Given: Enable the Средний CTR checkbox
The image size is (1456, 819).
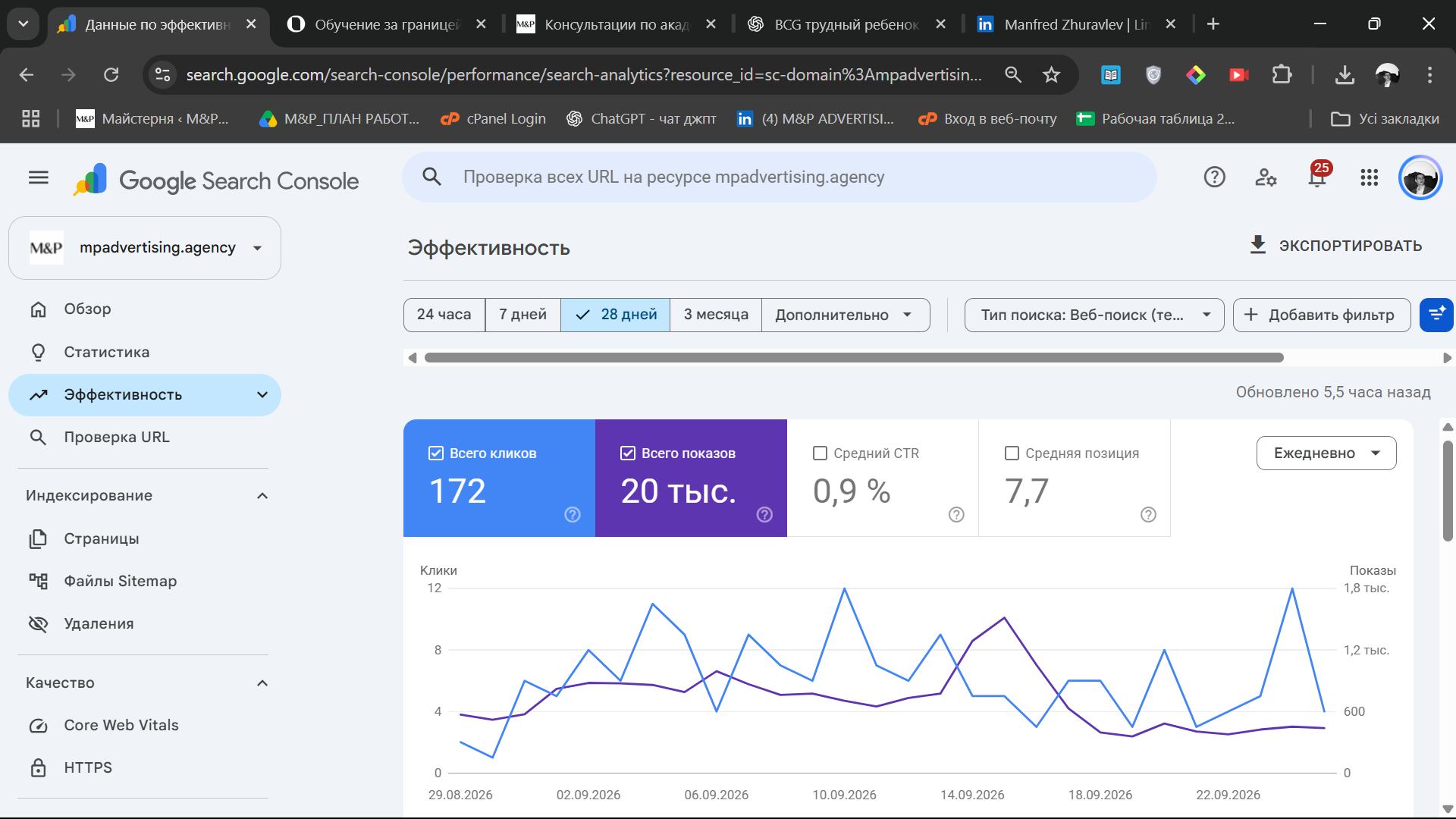Looking at the screenshot, I should (820, 453).
